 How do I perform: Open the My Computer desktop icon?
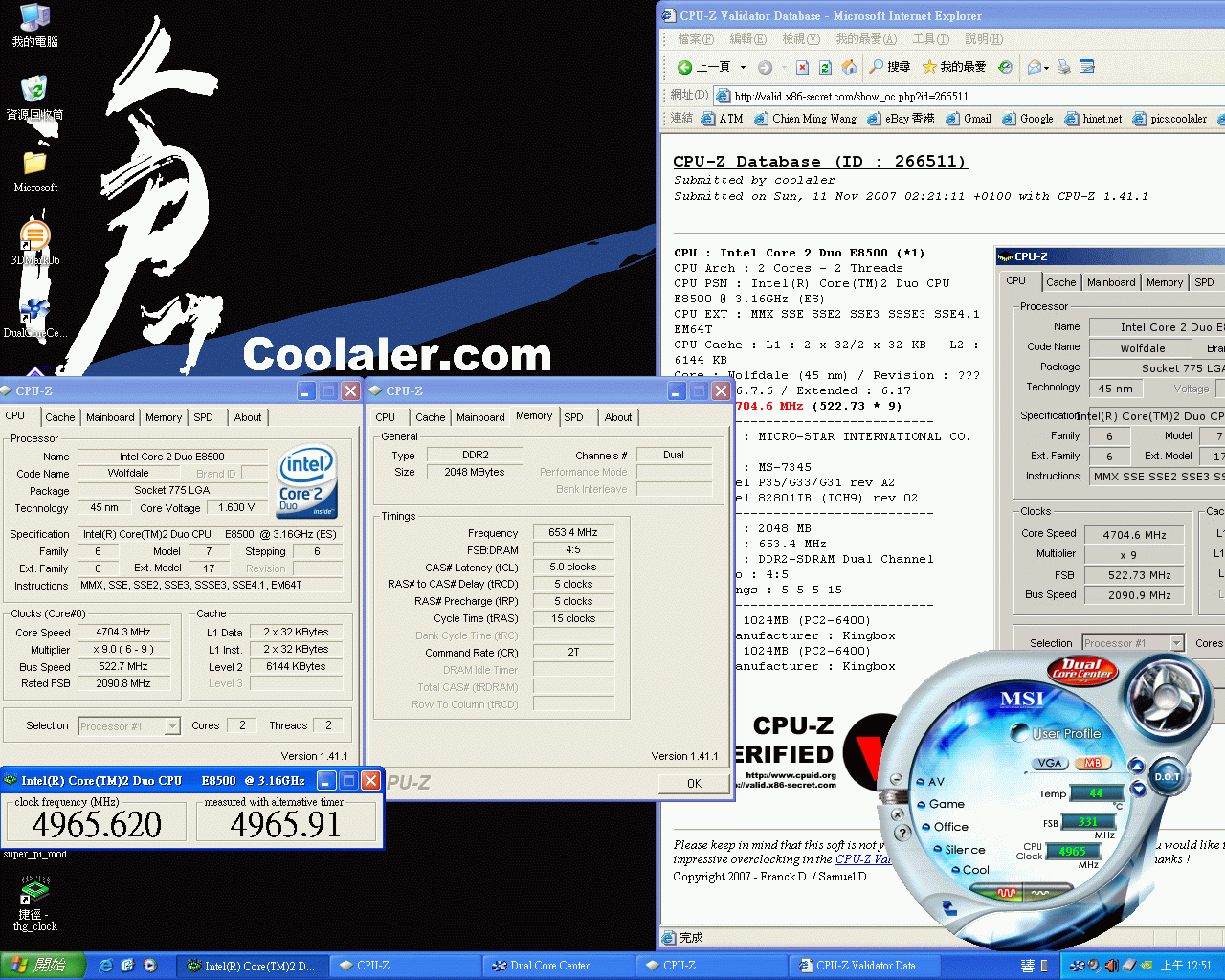coord(35,25)
